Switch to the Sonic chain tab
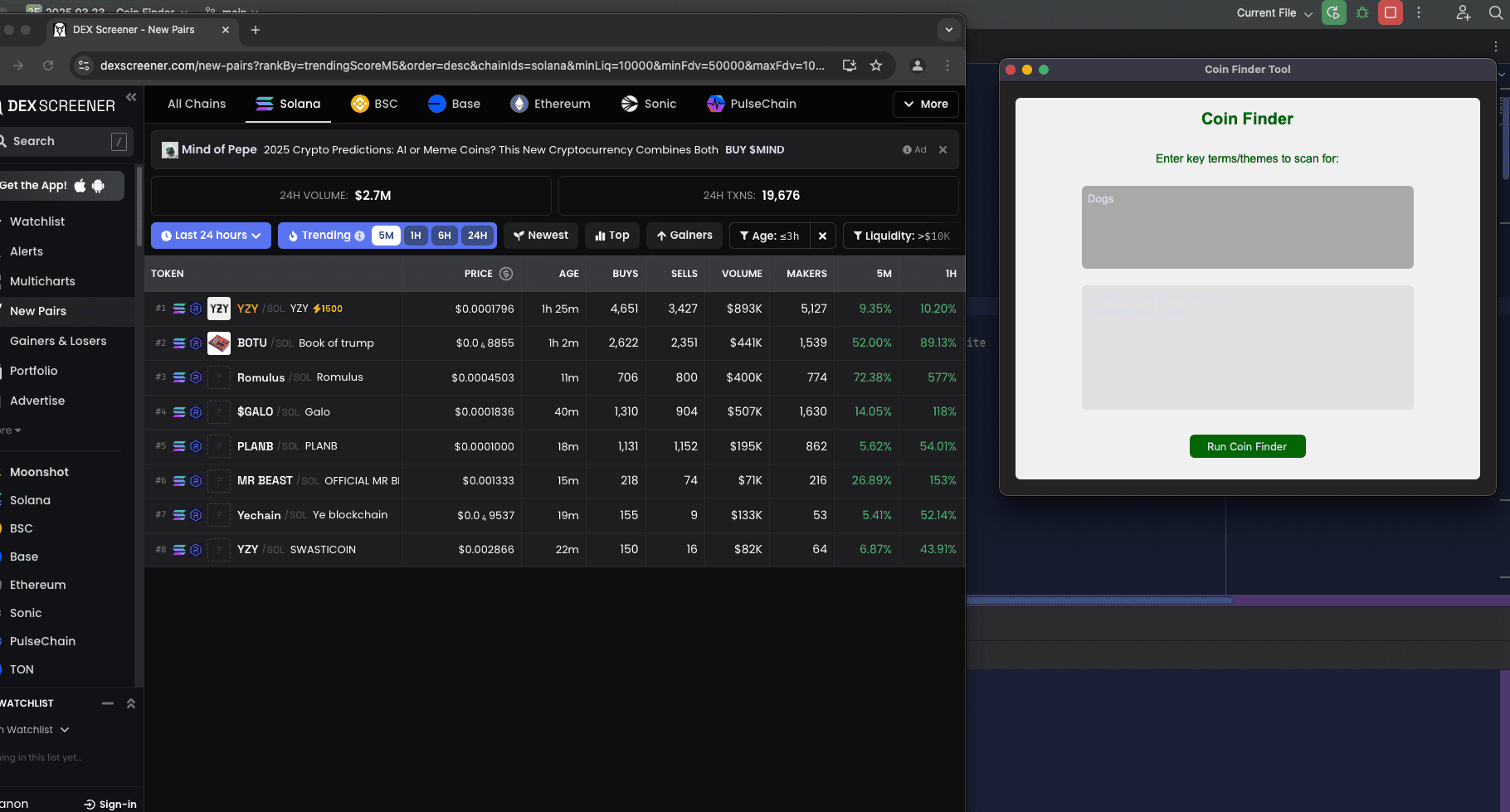Viewport: 1510px width, 812px height. 649,104
